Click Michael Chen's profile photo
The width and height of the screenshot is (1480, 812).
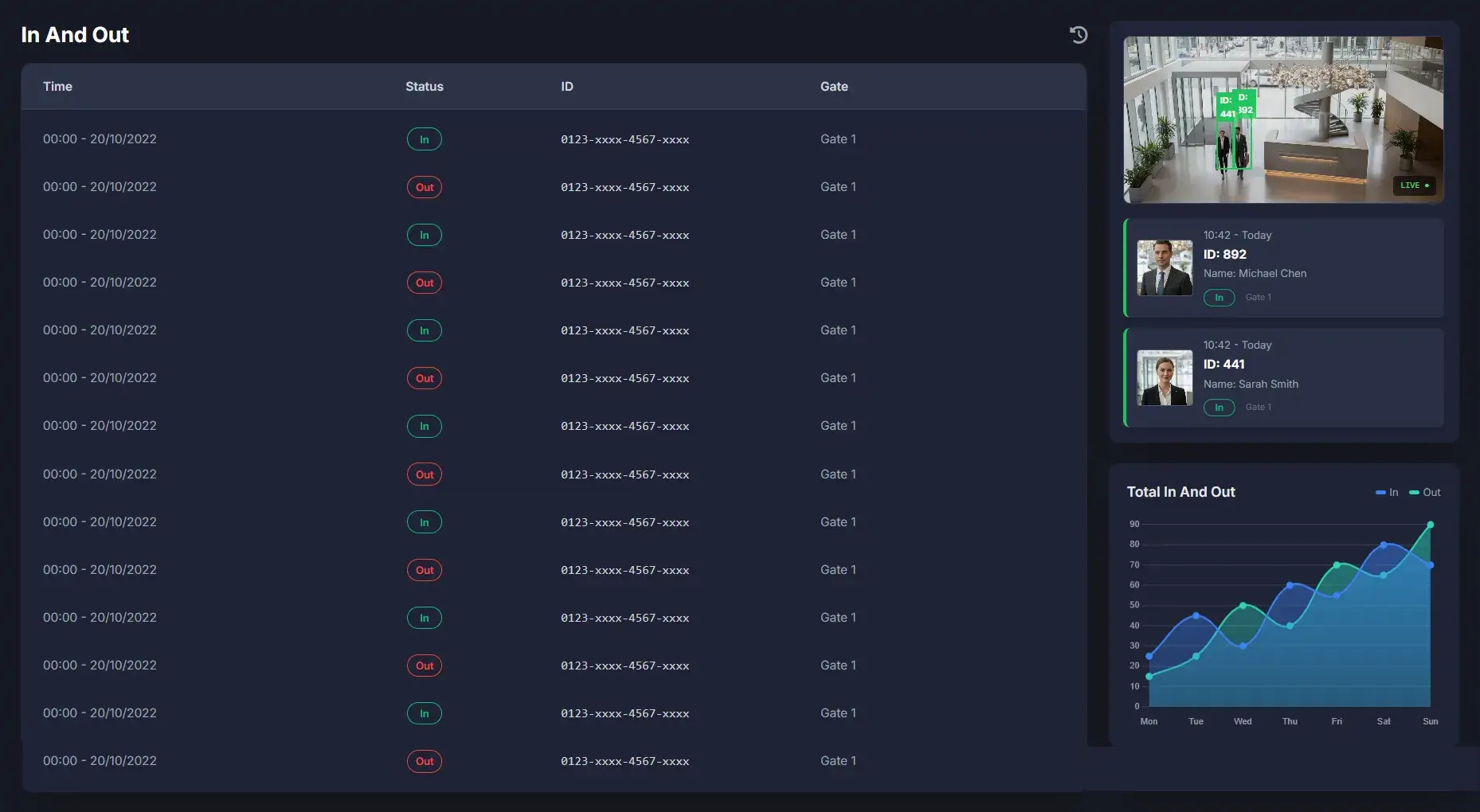tap(1164, 268)
